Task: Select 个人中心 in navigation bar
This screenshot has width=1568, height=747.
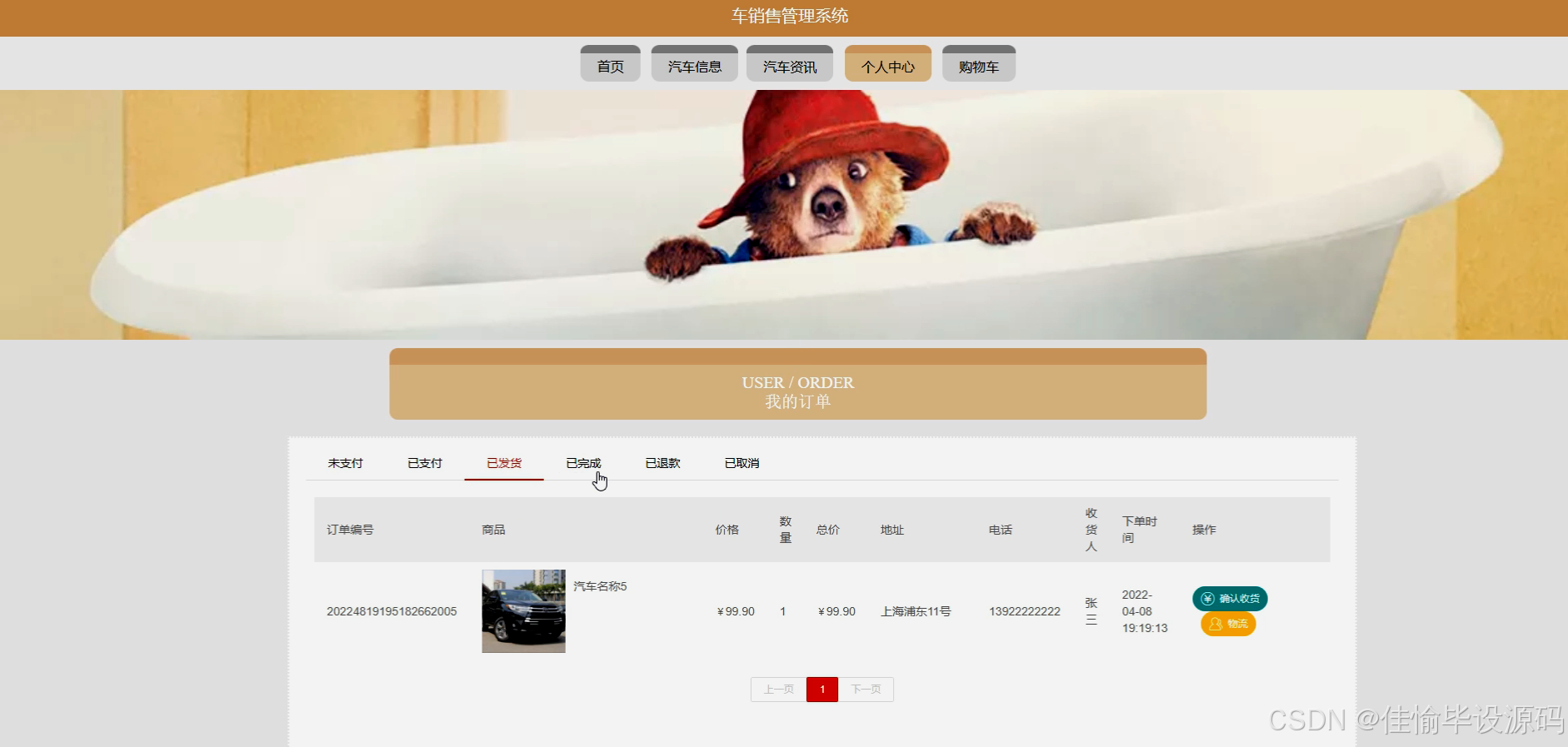Action: tap(888, 64)
